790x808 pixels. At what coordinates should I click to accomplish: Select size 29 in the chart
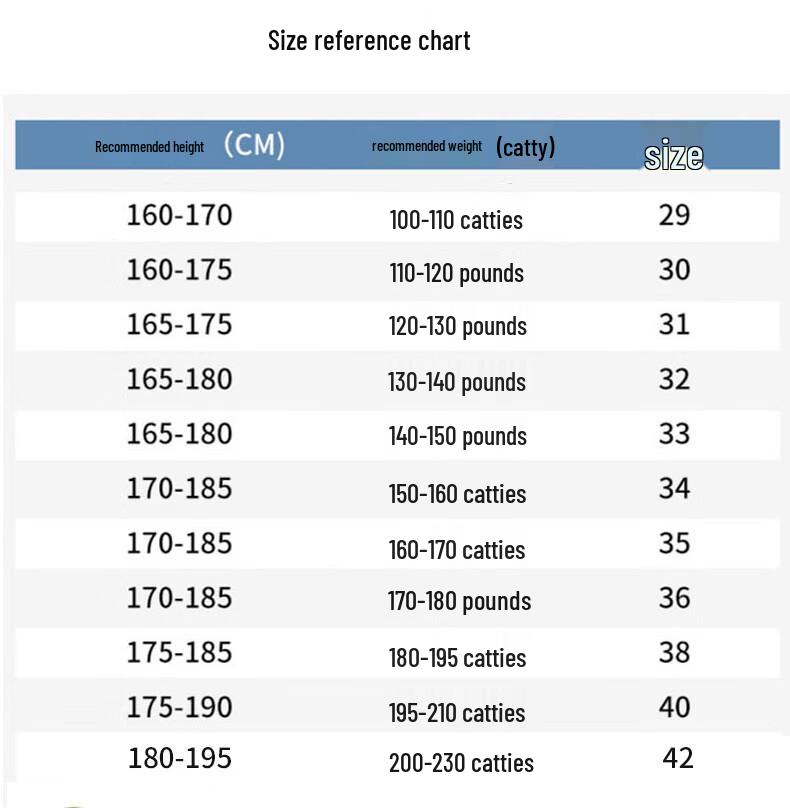pyautogui.click(x=674, y=215)
